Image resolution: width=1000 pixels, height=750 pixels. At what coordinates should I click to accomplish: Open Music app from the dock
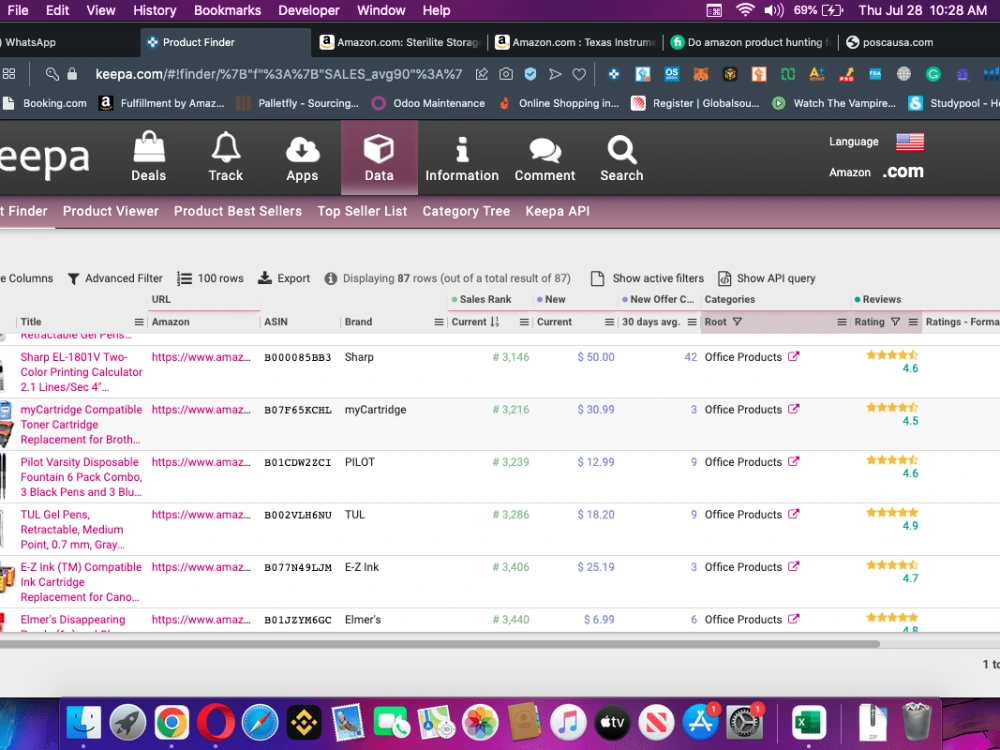pyautogui.click(x=568, y=723)
